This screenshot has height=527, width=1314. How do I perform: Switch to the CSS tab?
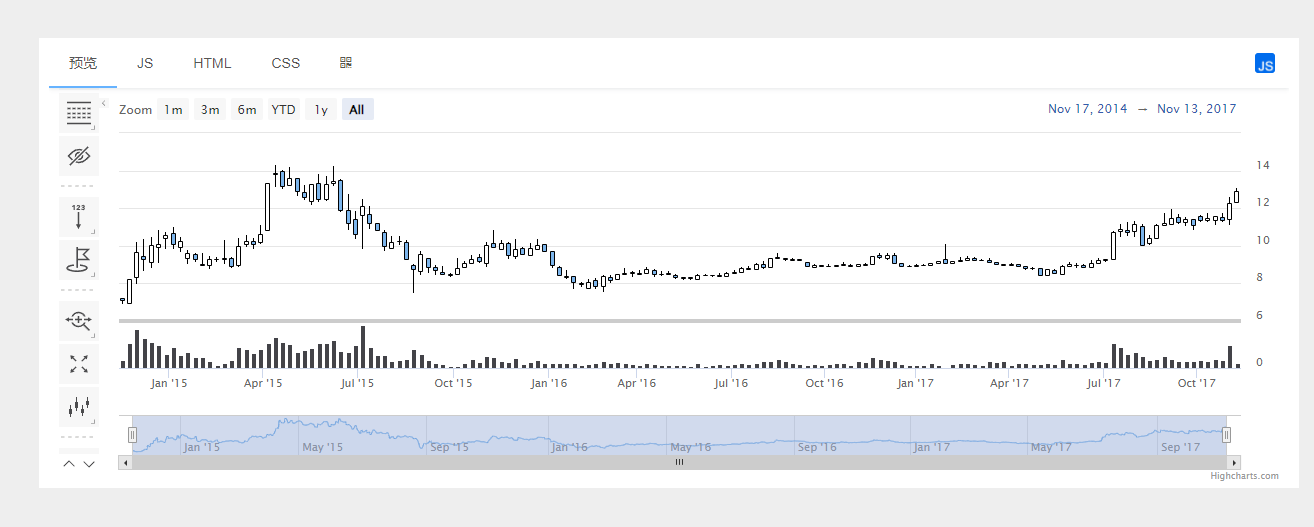[x=286, y=63]
